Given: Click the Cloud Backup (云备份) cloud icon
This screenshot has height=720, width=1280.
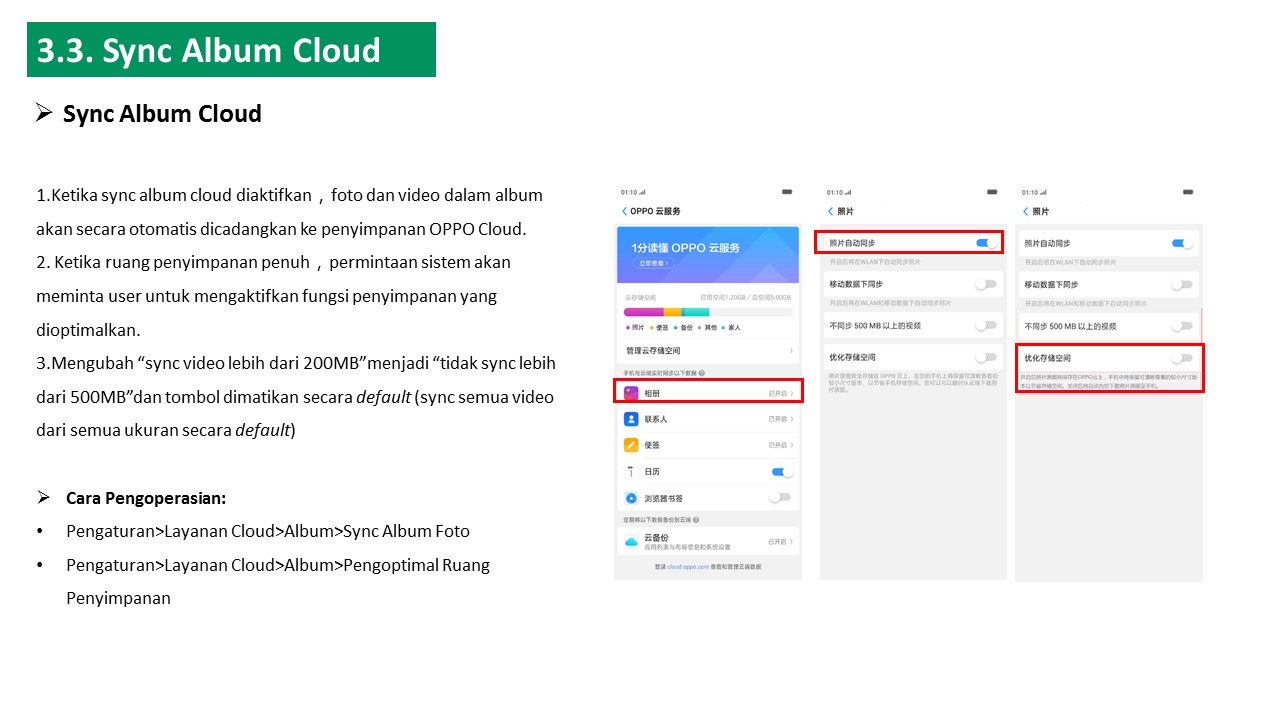Looking at the screenshot, I should pos(631,541).
